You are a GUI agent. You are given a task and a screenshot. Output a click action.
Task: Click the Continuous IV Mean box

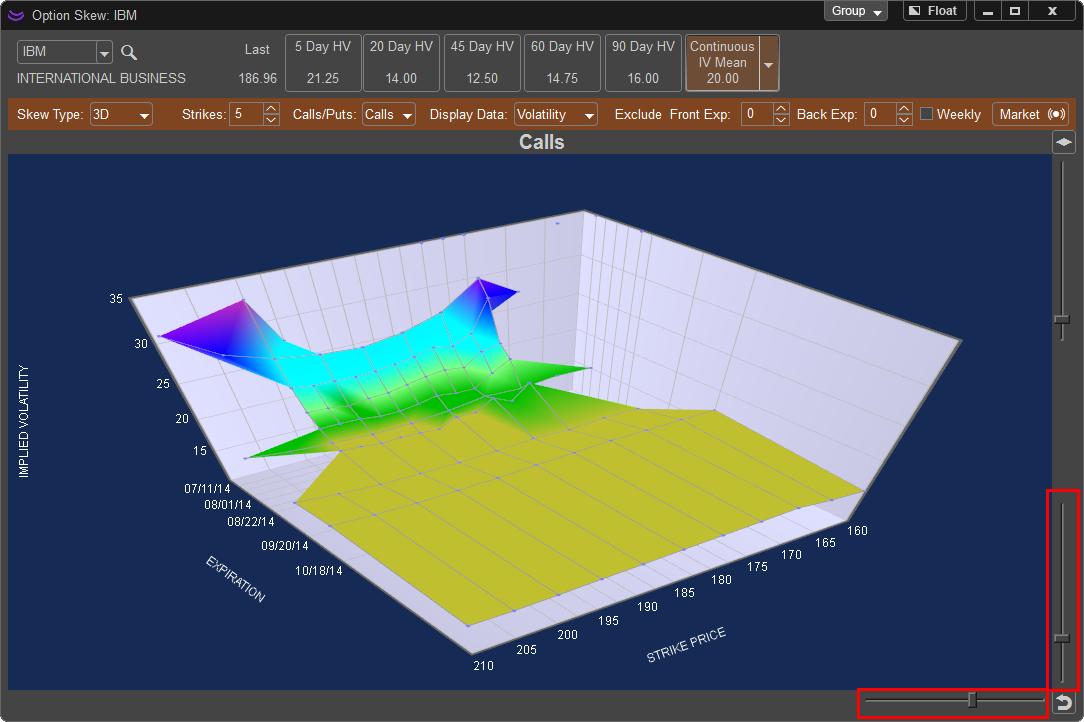(x=723, y=63)
